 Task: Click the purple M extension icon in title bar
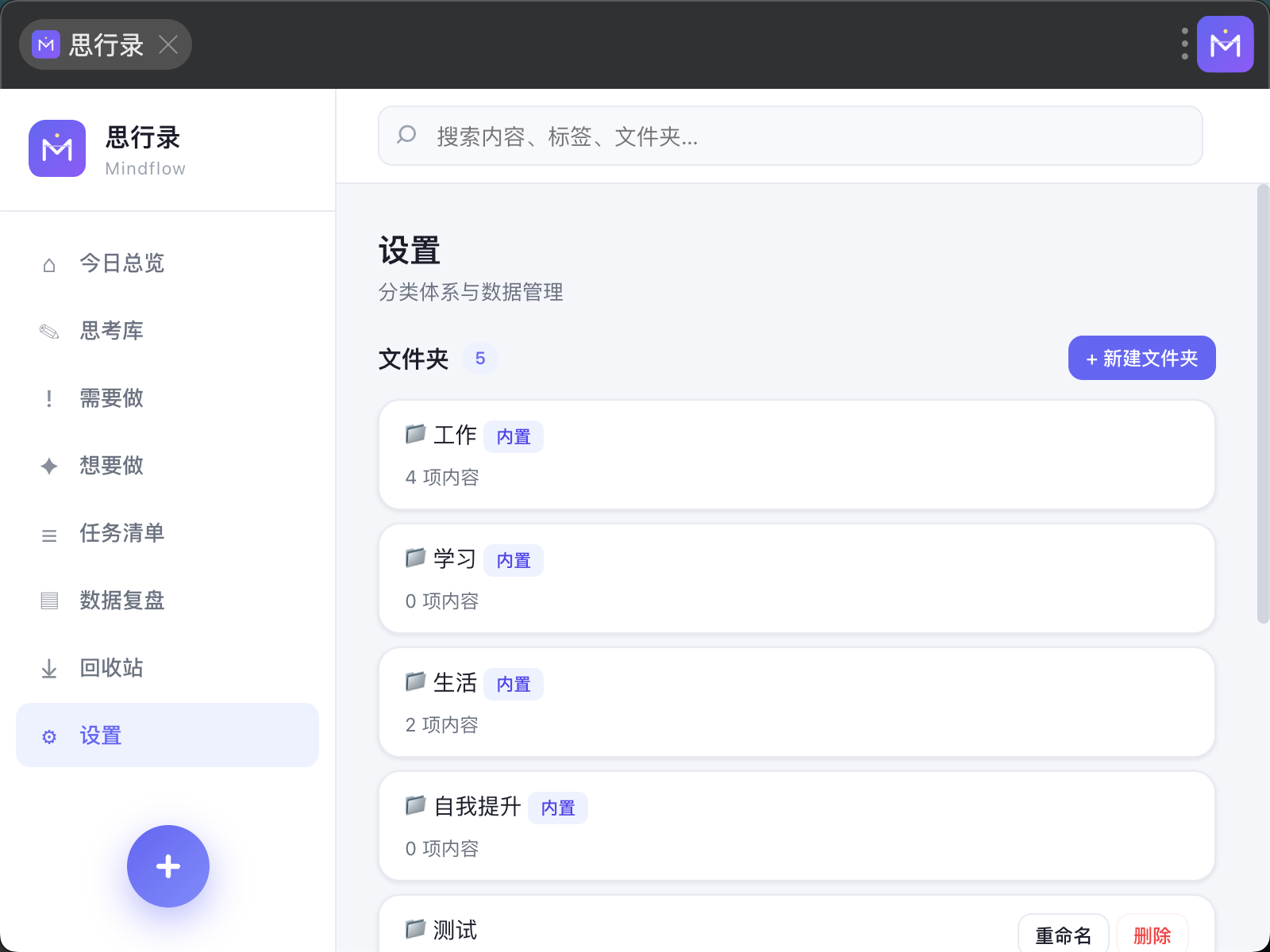[1225, 44]
